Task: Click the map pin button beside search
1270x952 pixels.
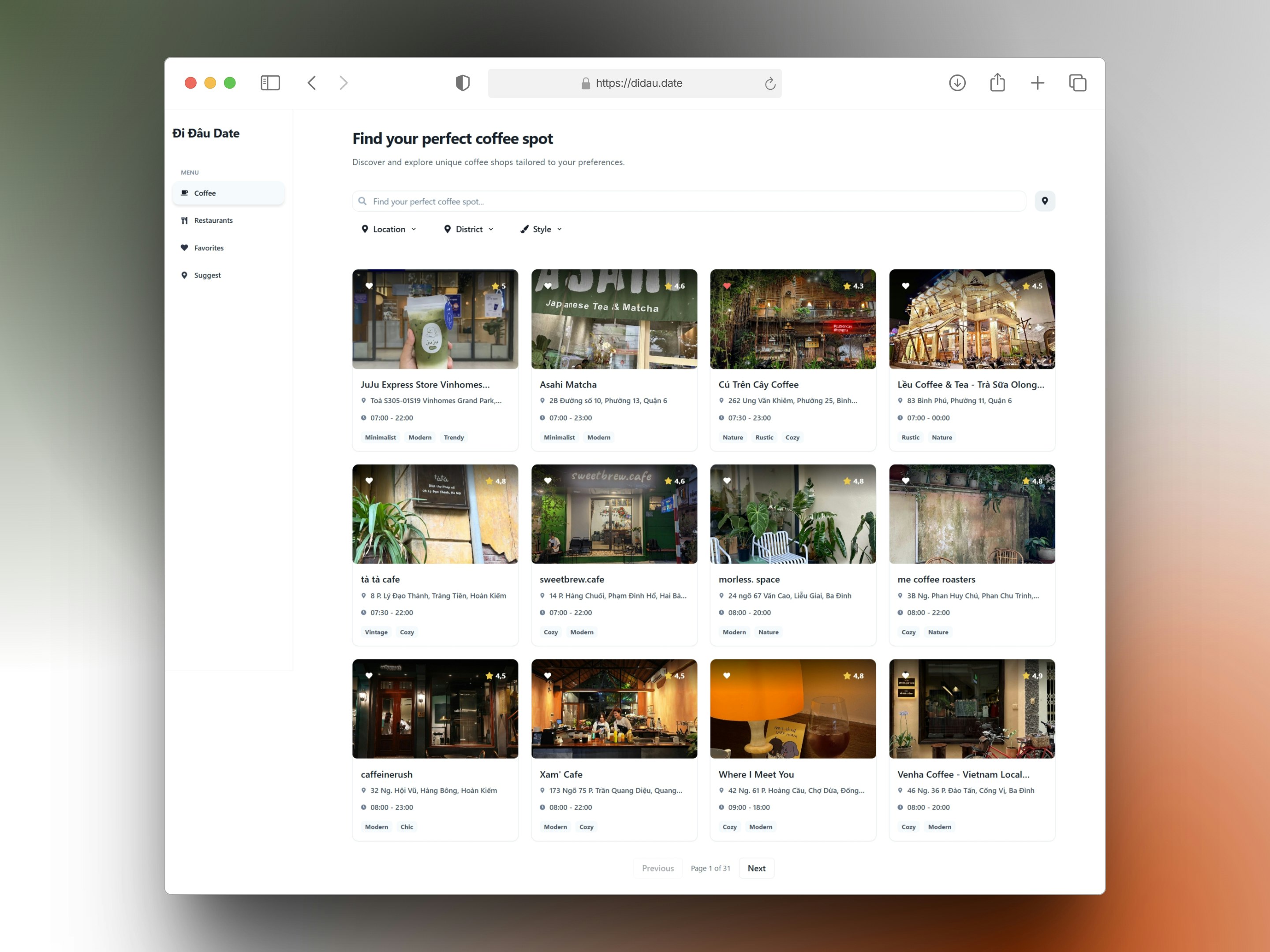Action: tap(1044, 201)
